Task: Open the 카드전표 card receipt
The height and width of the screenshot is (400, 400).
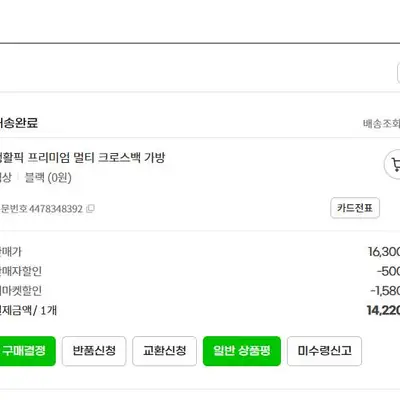Action: click(355, 208)
